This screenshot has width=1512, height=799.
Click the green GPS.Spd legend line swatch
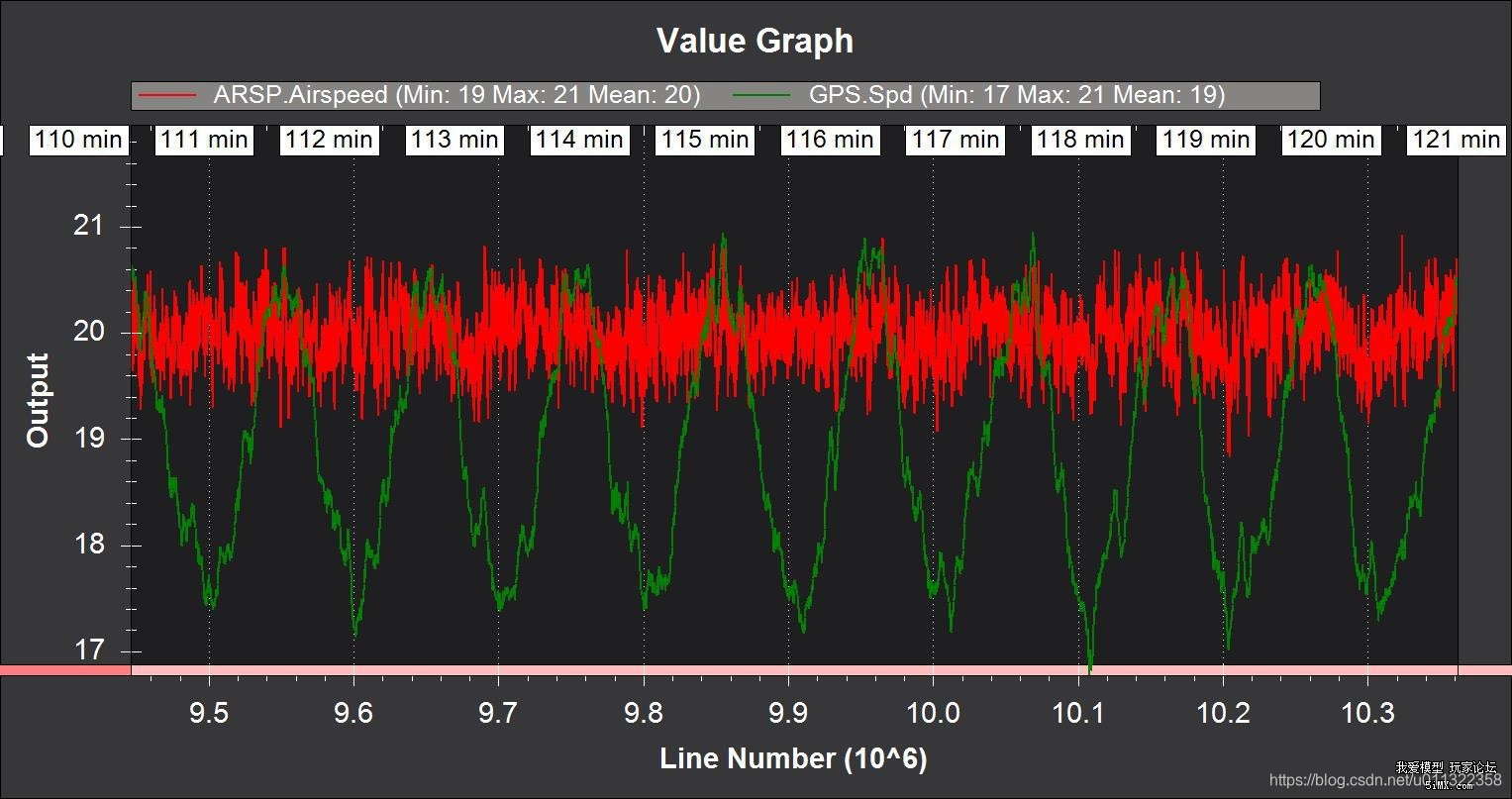click(x=762, y=95)
